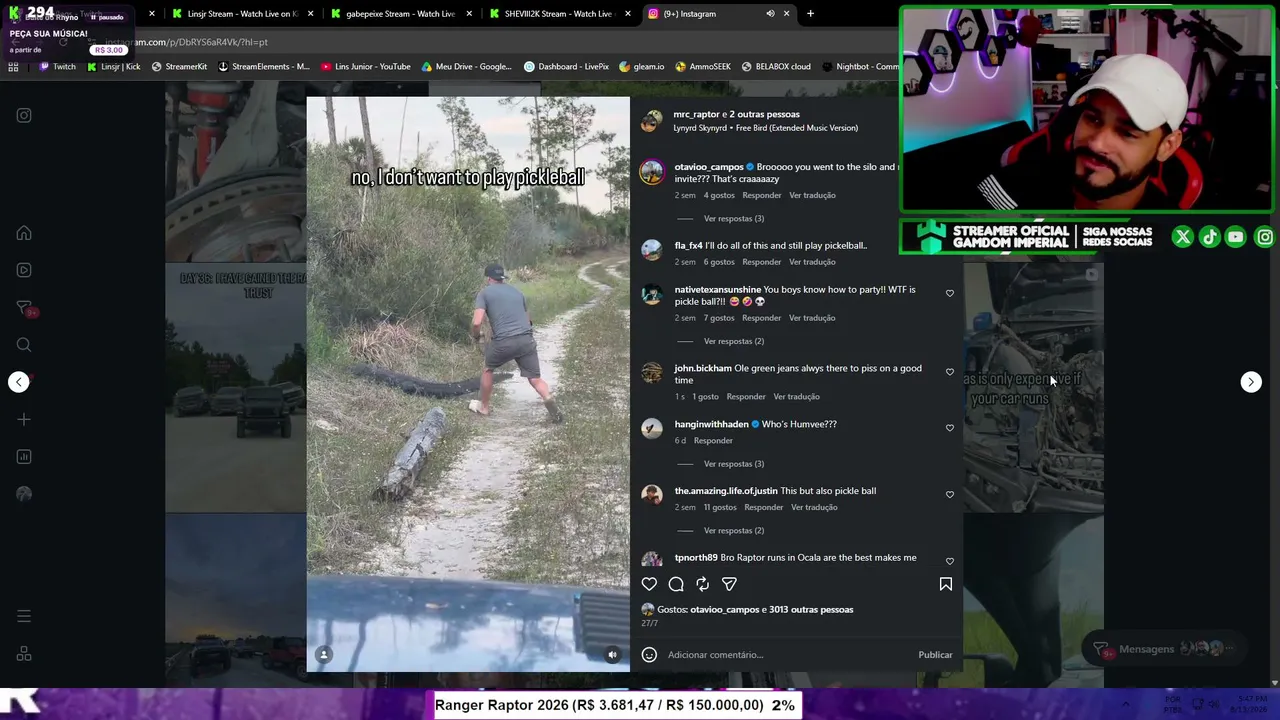1280x720 pixels.
Task: Open the dashboard insights sidebar icon
Action: (x=24, y=457)
